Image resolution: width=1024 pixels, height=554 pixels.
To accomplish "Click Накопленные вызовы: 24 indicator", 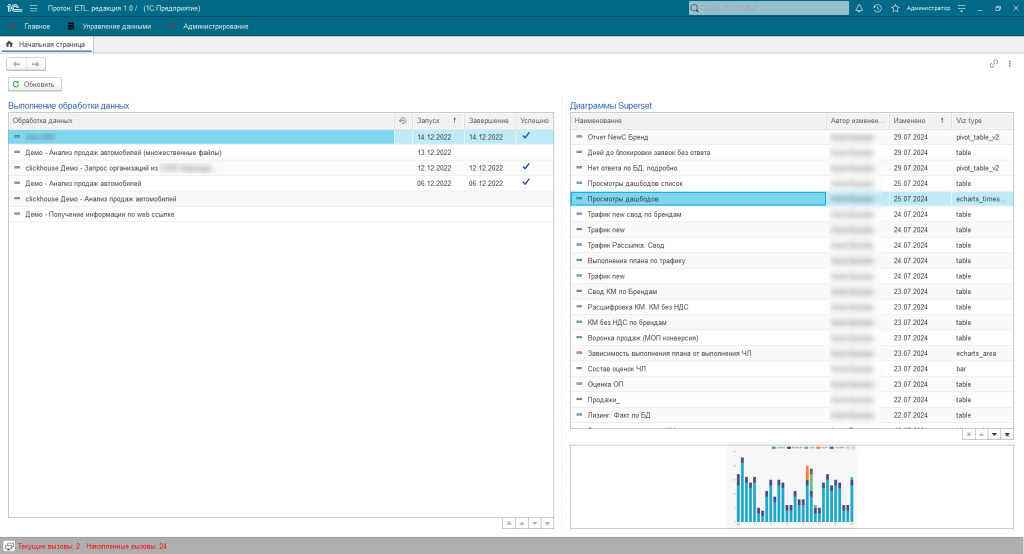I will tap(127, 546).
